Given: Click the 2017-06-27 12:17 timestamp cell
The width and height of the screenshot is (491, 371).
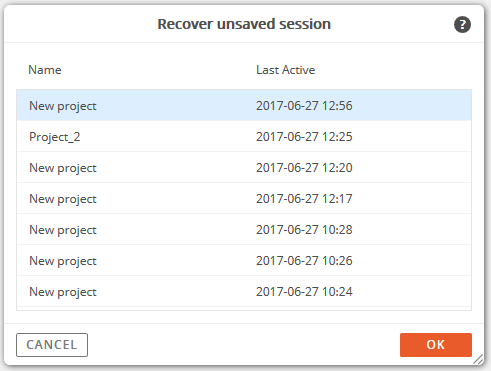Looking at the screenshot, I should point(304,199).
